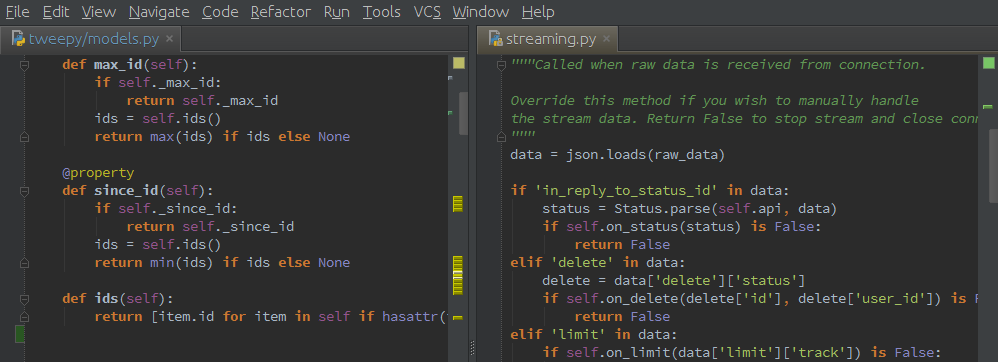This screenshot has height=362, width=998.
Task: Place cursor on 'def since_id(self):' line
Action: tap(138, 190)
